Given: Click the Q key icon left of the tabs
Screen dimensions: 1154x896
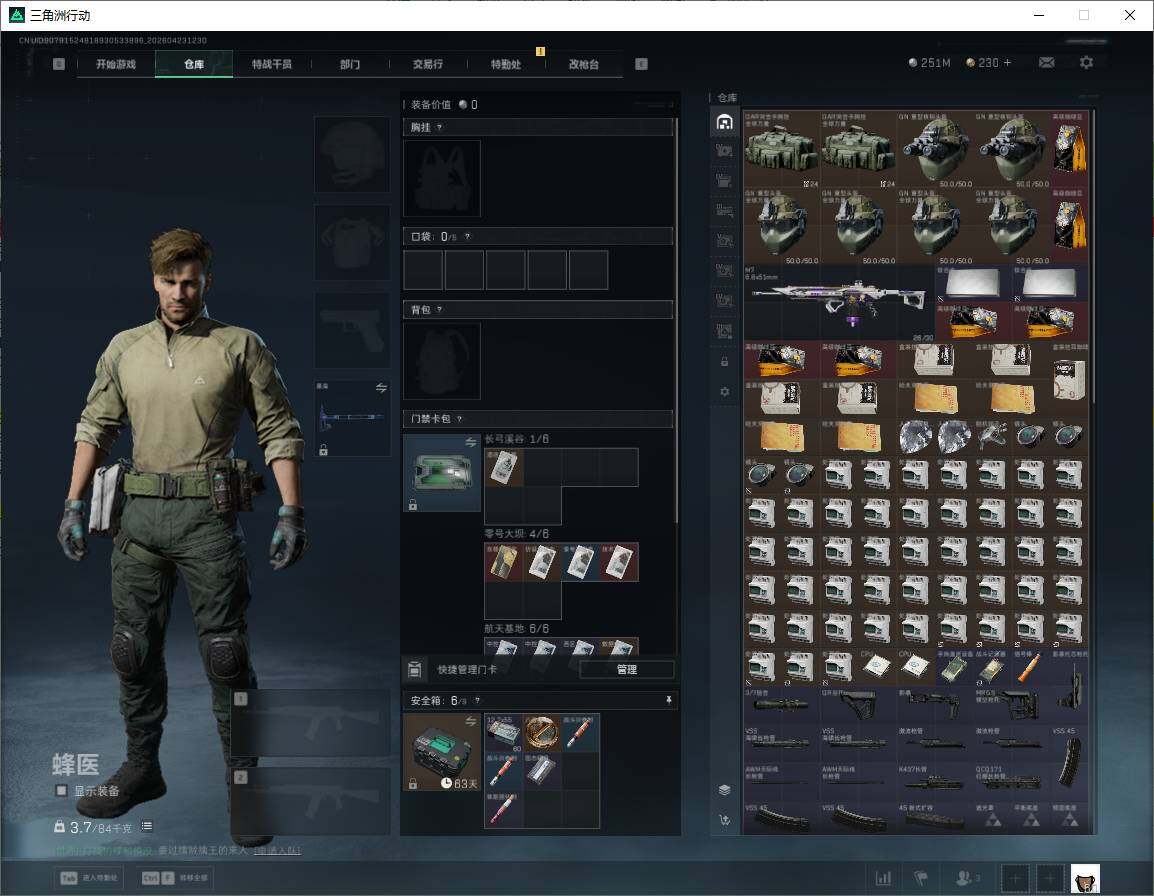Looking at the screenshot, I should tap(59, 64).
